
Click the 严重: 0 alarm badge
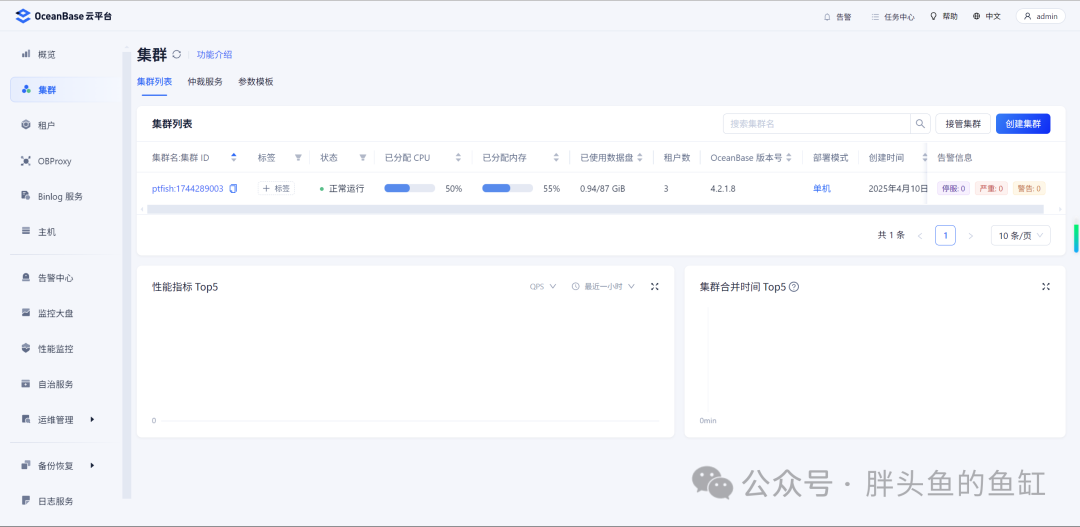991,188
